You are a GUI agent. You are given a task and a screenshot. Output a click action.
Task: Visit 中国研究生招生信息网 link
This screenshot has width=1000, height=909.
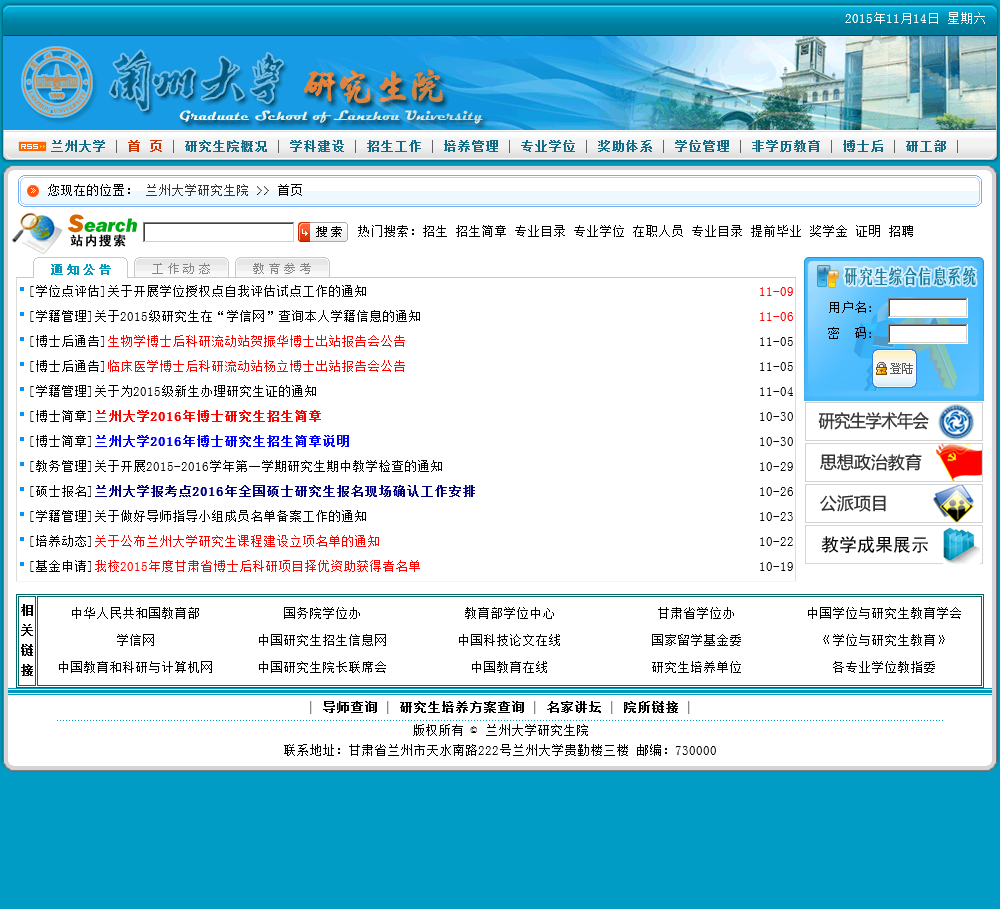(x=322, y=640)
